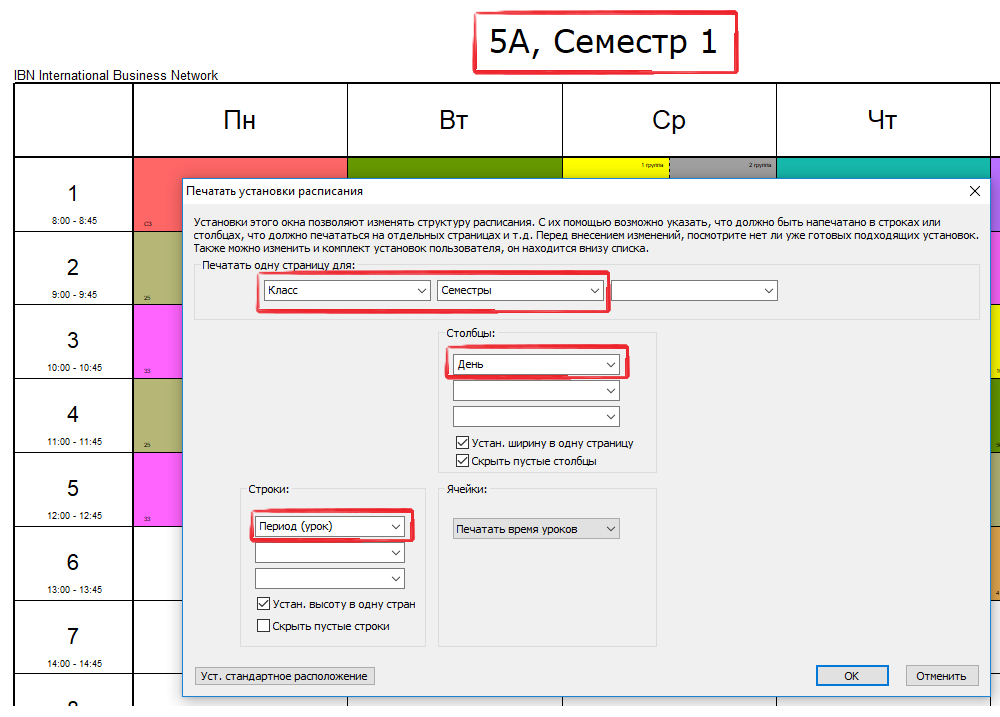Open the Класс dropdown

347,290
